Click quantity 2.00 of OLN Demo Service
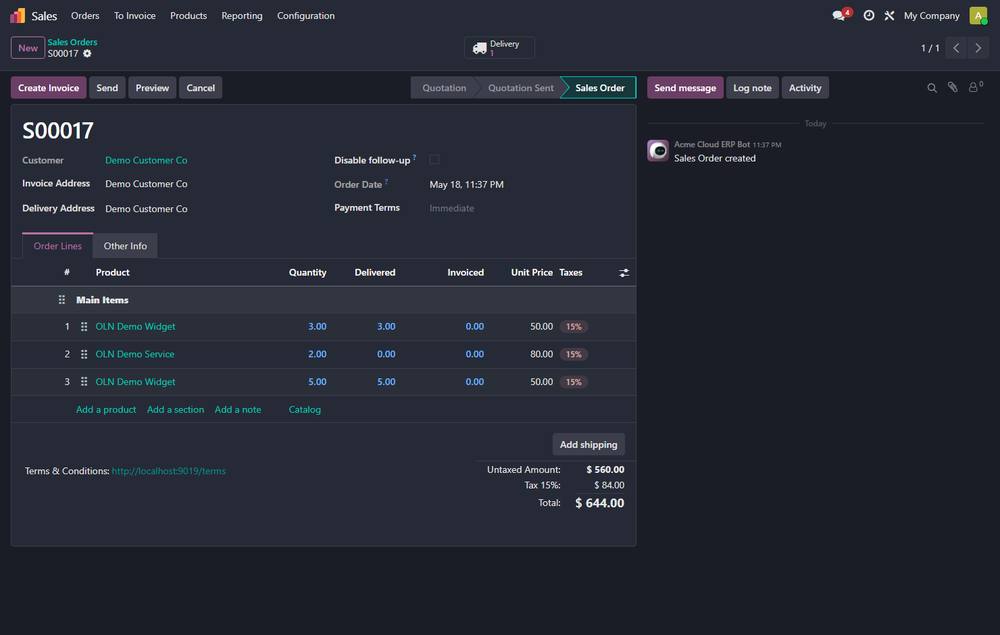Image resolution: width=1000 pixels, height=635 pixels. [x=317, y=354]
